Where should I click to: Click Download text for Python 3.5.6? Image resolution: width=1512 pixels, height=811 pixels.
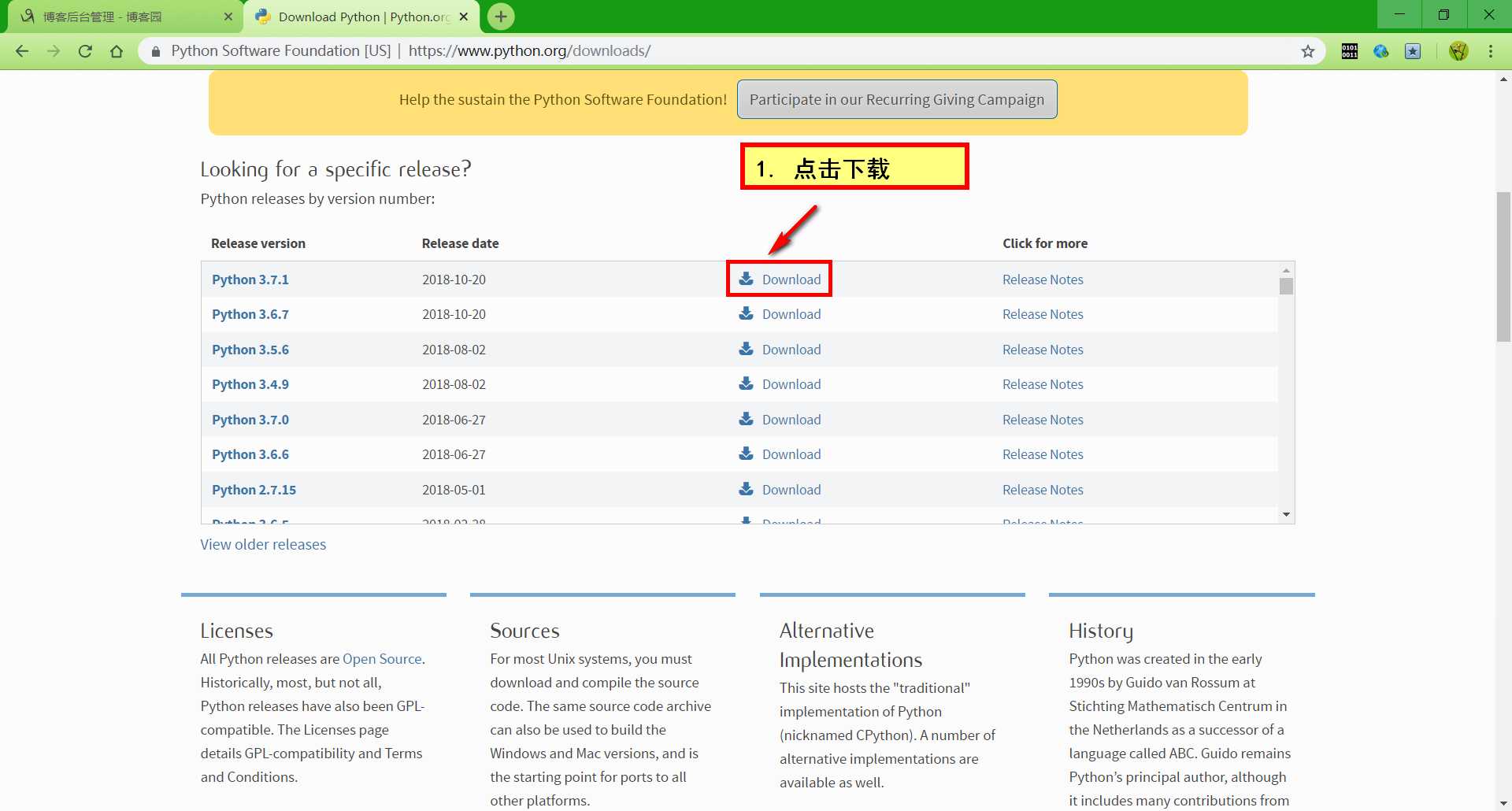[791, 350]
